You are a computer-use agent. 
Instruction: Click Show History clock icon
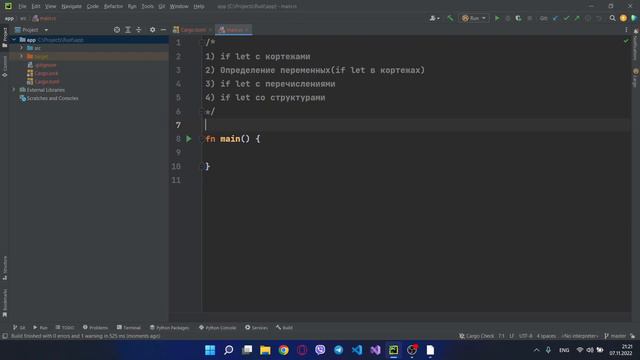pos(588,18)
